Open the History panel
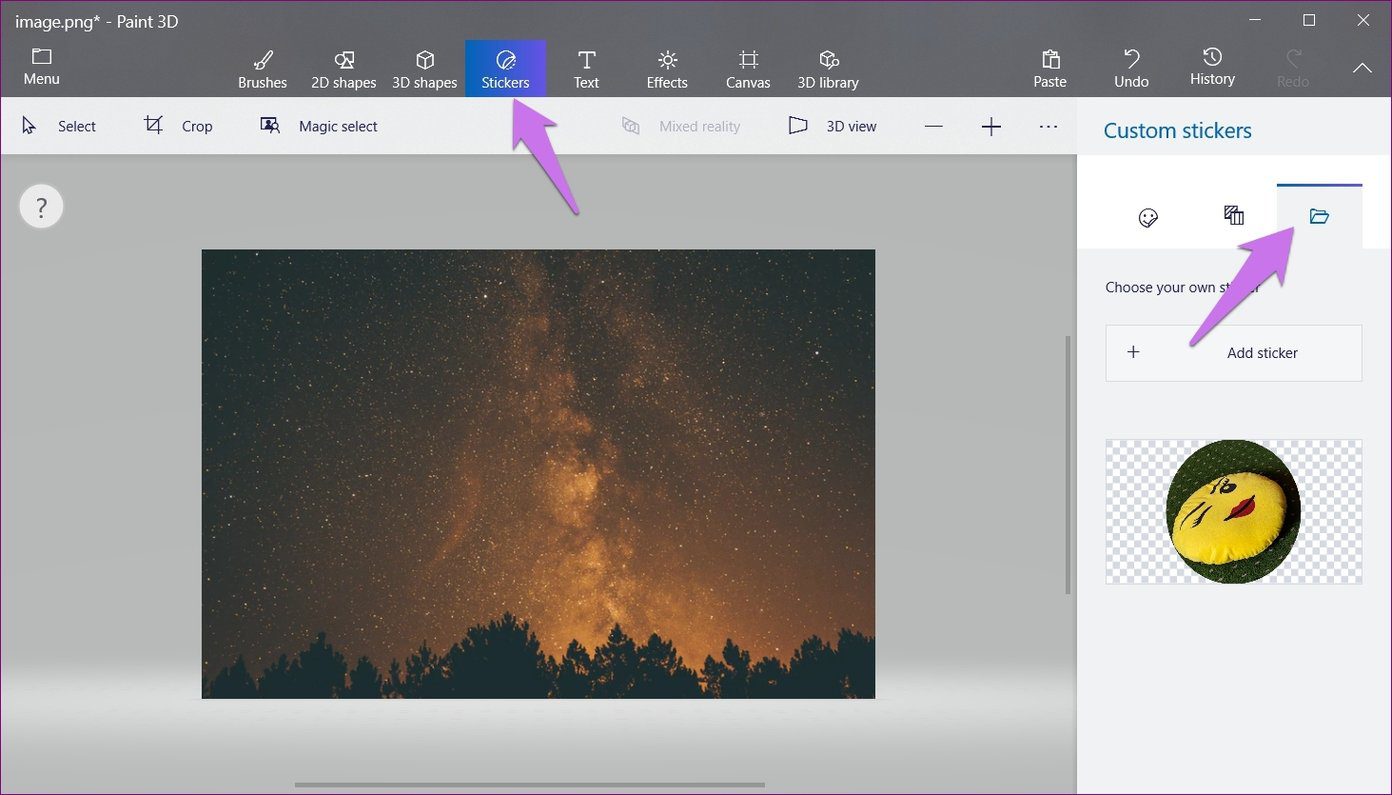Image resolution: width=1392 pixels, height=795 pixels. click(x=1212, y=67)
